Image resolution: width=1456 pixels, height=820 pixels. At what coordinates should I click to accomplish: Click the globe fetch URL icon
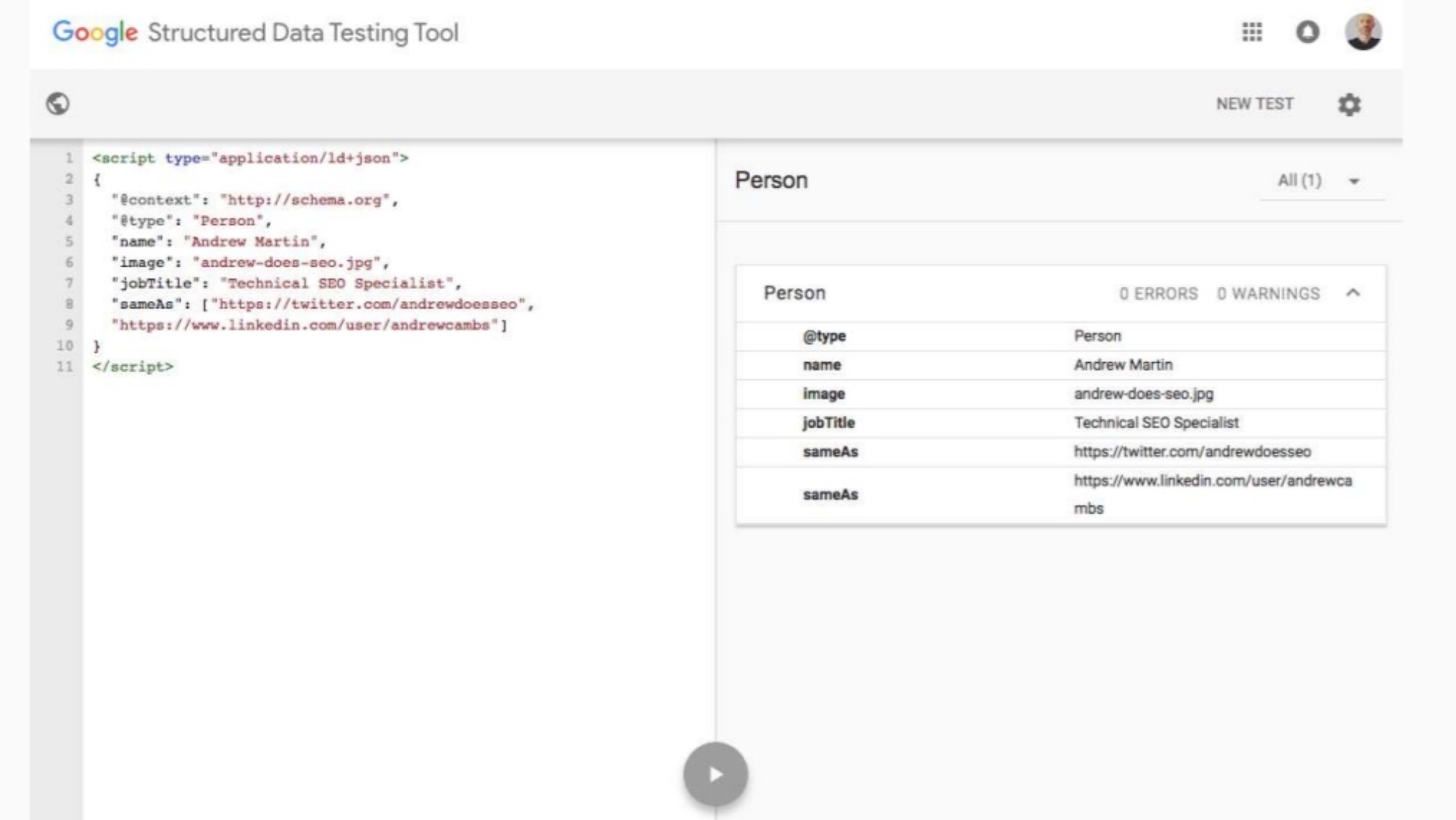tap(58, 104)
